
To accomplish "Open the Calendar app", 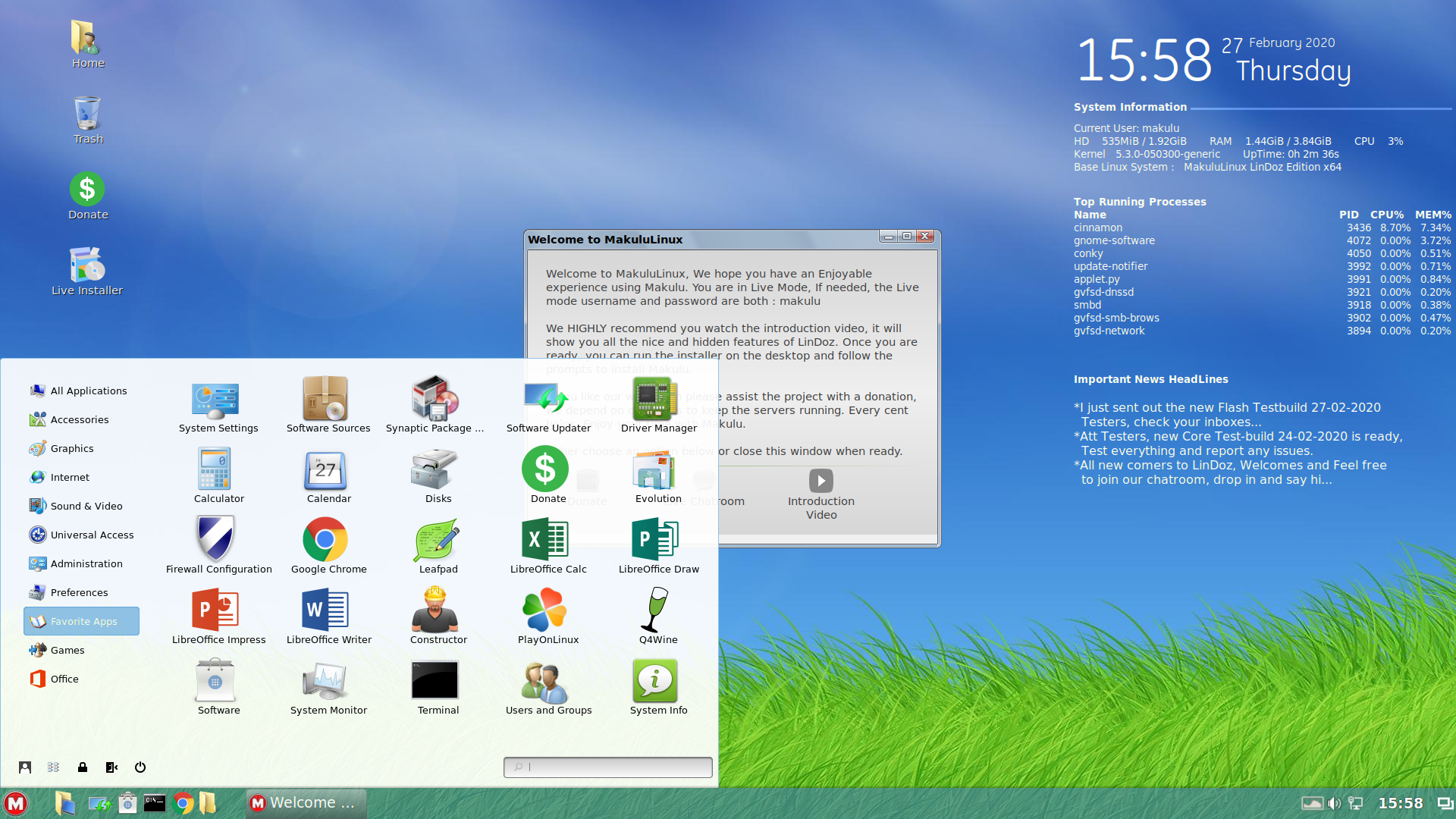I will [328, 476].
